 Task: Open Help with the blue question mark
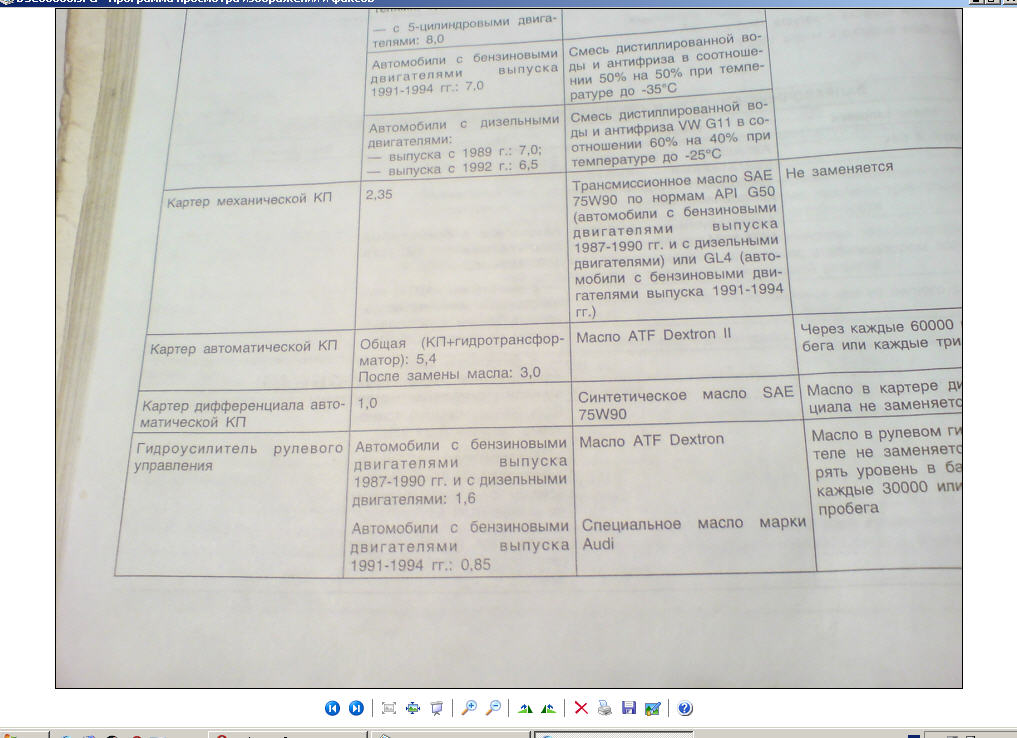(x=685, y=708)
